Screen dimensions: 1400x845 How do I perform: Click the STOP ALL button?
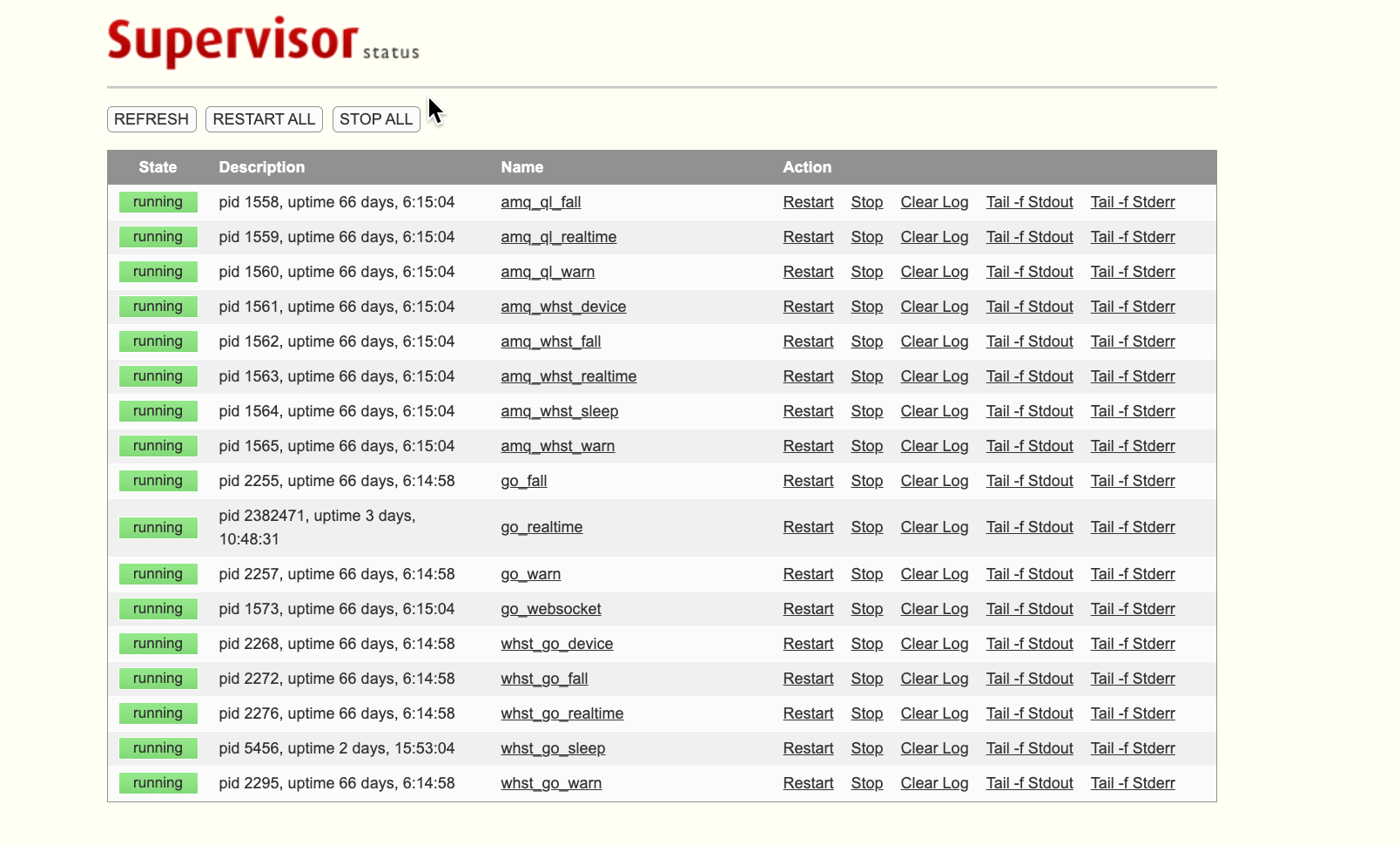376,119
